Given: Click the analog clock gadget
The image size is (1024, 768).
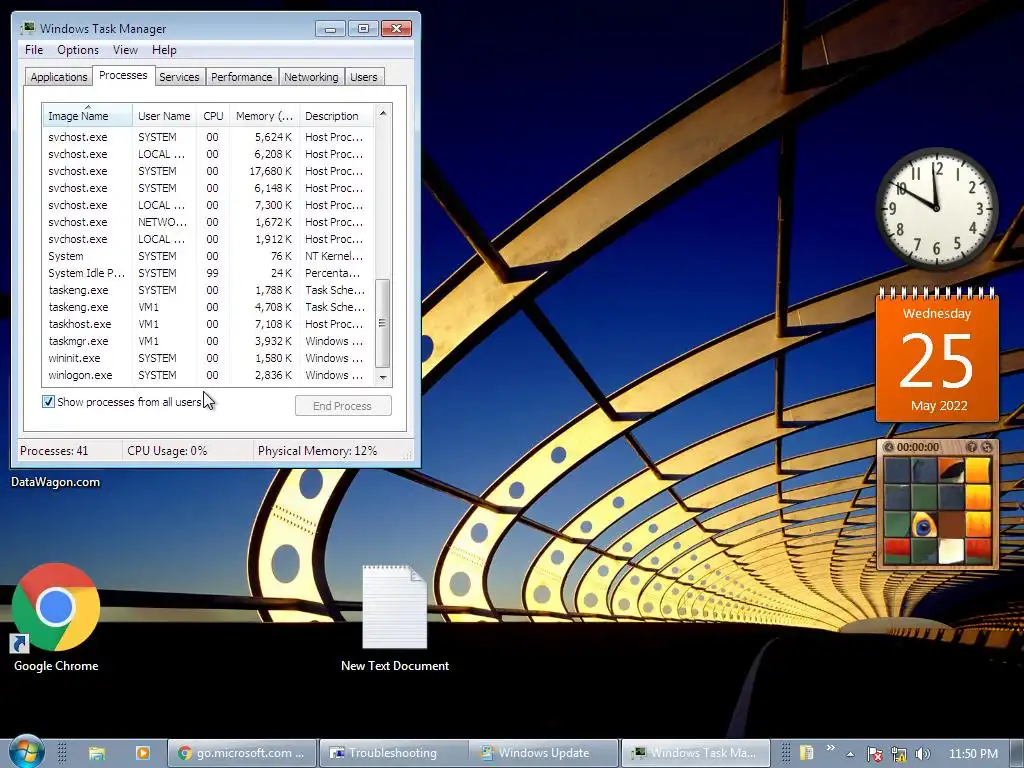Looking at the screenshot, I should tap(936, 208).
